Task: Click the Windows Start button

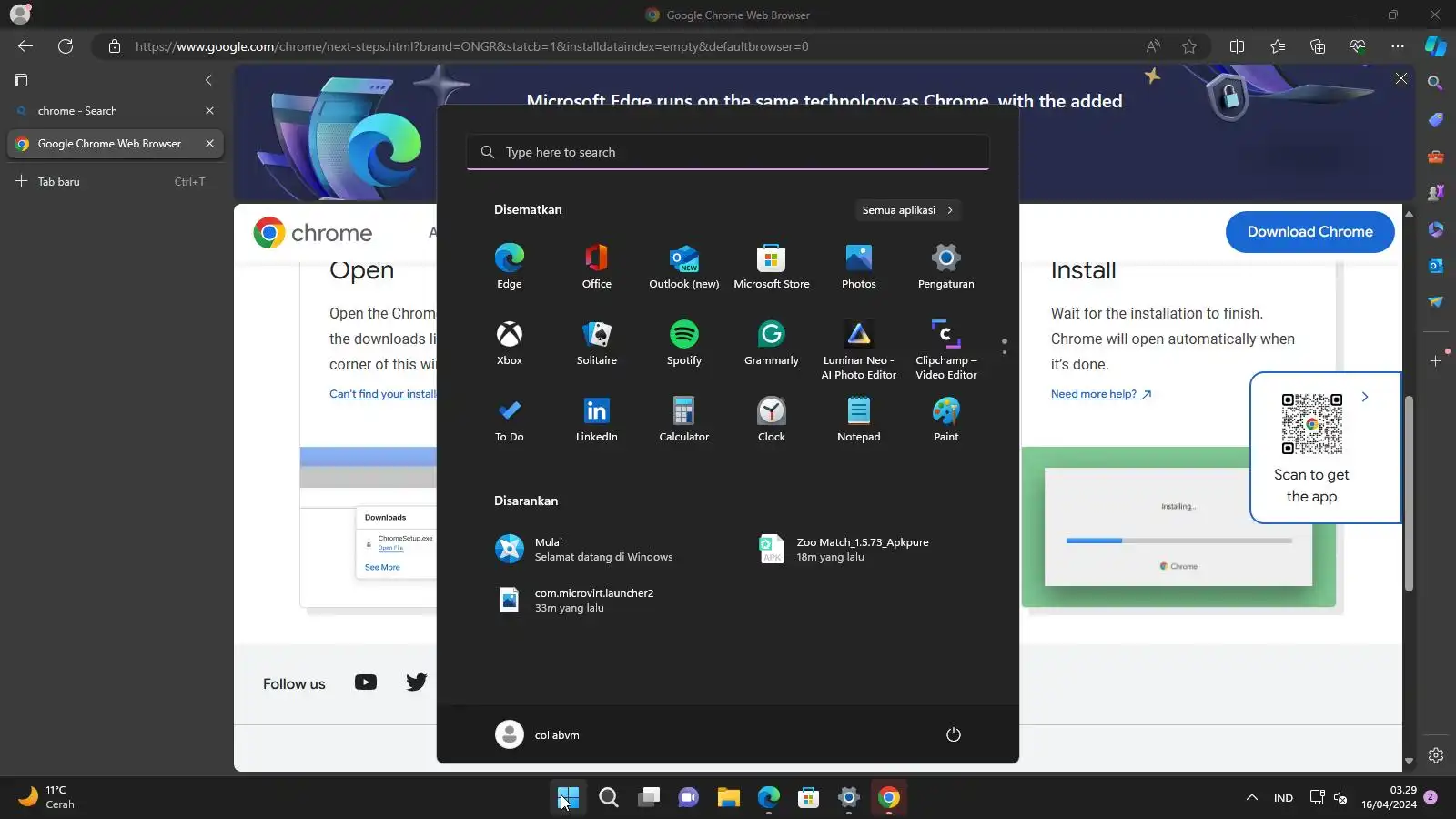Action: click(x=568, y=798)
